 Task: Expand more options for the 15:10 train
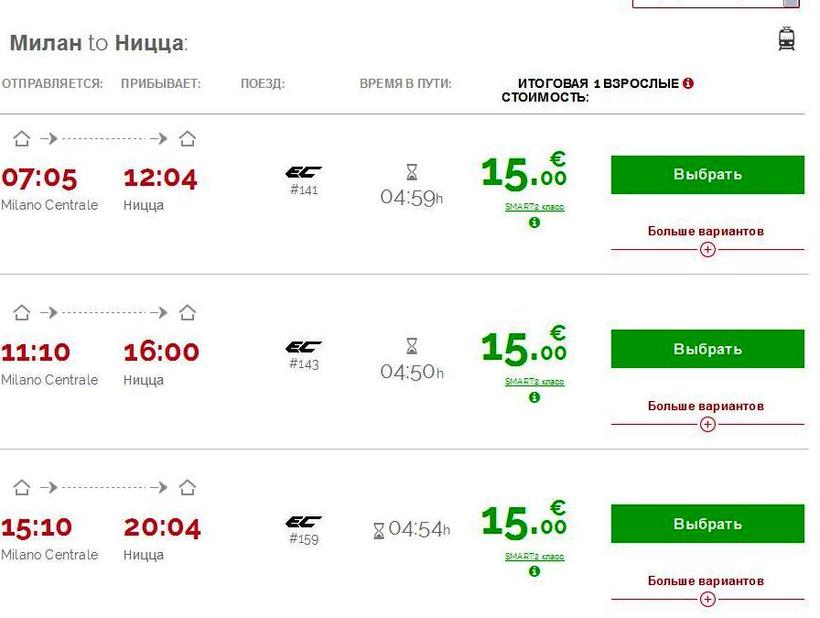click(708, 599)
